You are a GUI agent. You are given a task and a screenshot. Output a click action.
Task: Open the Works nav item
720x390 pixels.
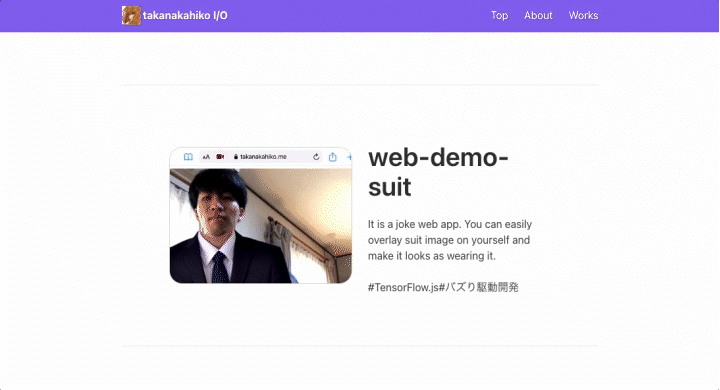tap(583, 16)
